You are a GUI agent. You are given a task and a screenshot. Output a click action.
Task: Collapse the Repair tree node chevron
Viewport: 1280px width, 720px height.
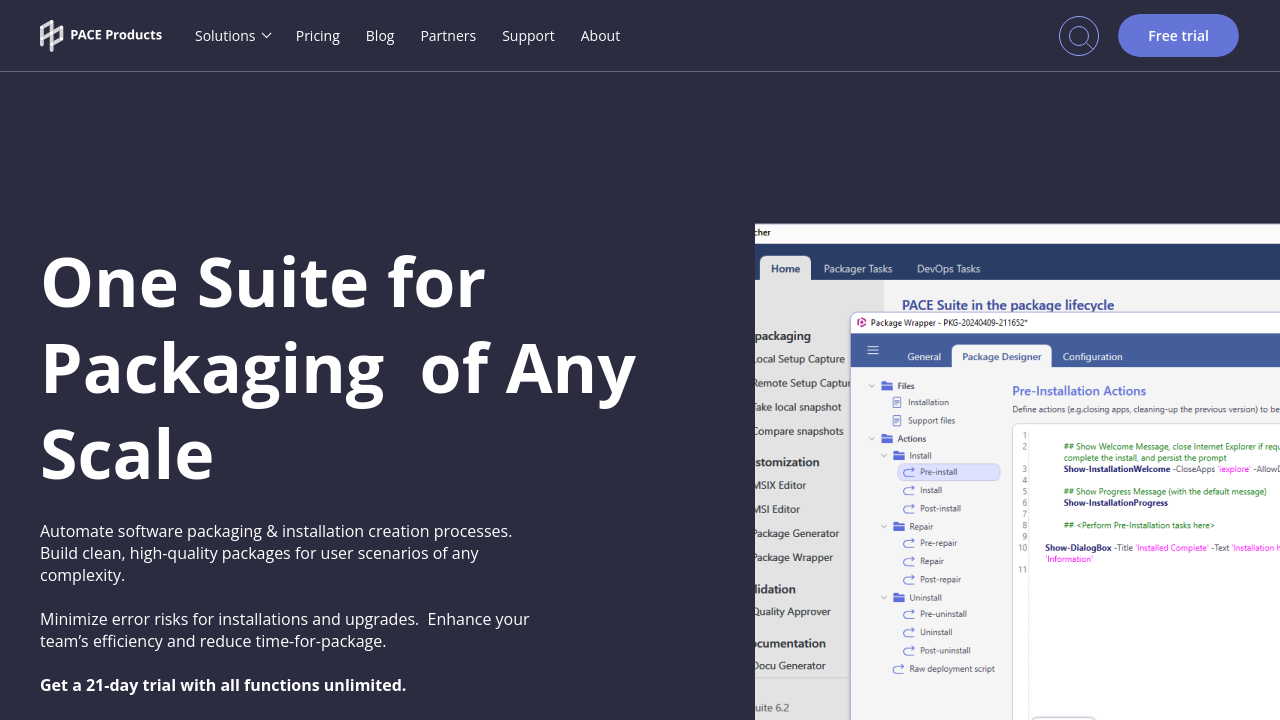(884, 526)
